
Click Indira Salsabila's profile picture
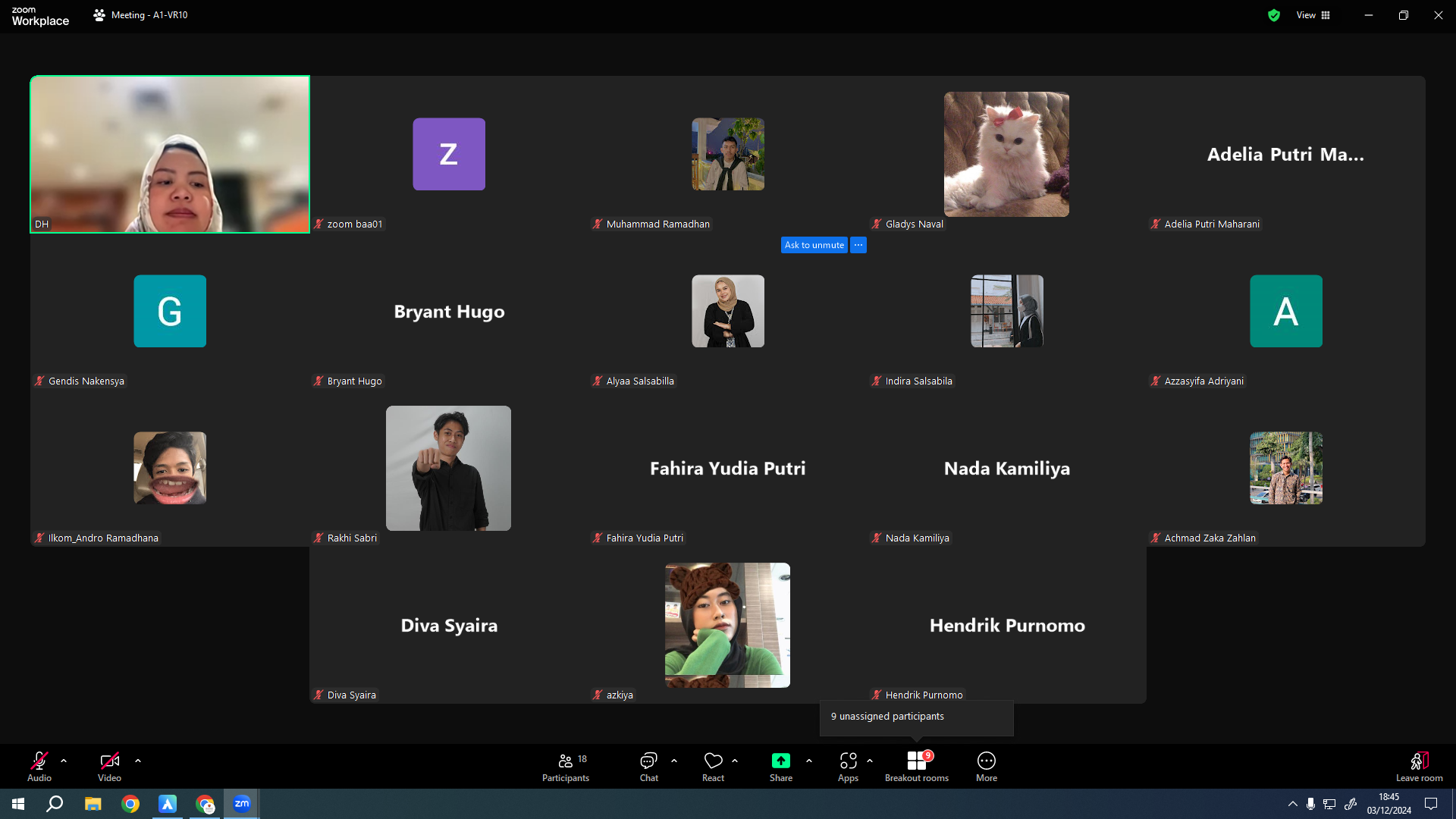point(1007,311)
